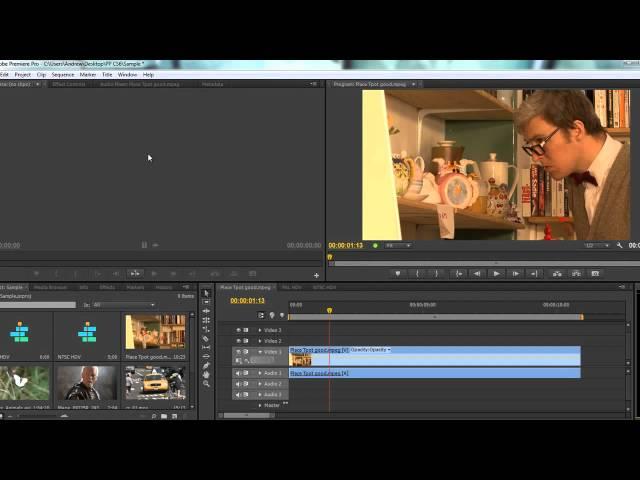Image resolution: width=640 pixels, height=480 pixels.
Task: Click Find magnifier in Project panel
Action: pos(154,416)
